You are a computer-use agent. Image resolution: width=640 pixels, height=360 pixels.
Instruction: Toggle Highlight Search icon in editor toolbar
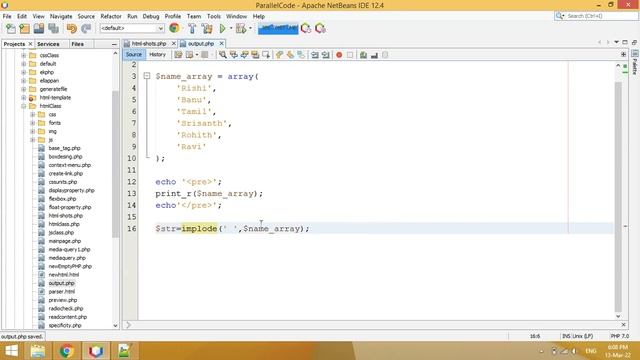pos(255,55)
